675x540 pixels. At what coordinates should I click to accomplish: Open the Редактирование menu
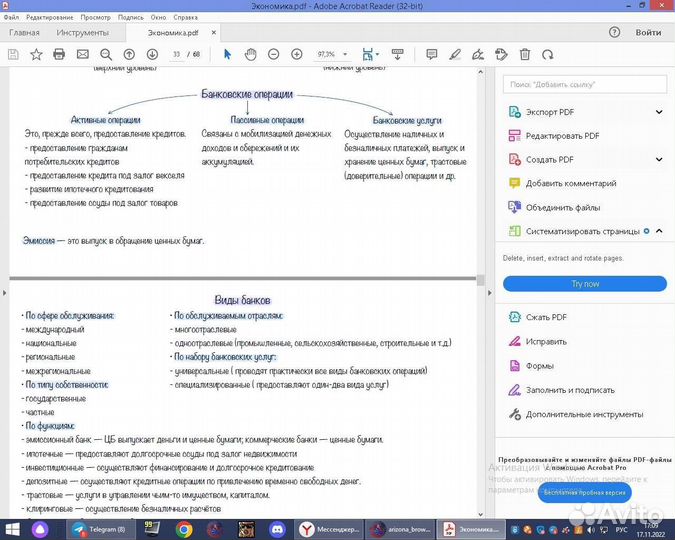tap(49, 17)
